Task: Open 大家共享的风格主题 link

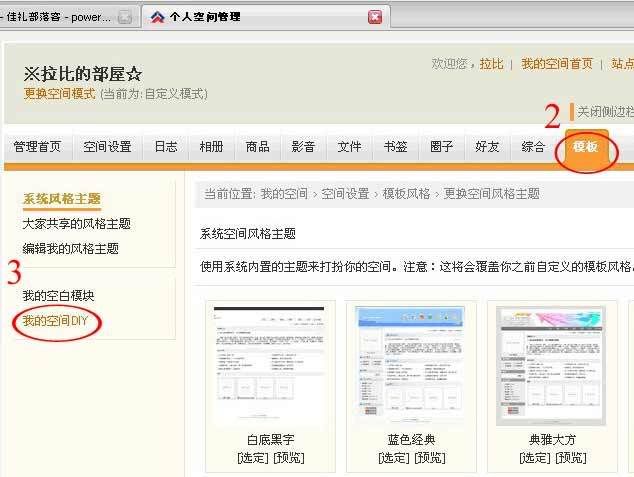Action: click(76, 224)
